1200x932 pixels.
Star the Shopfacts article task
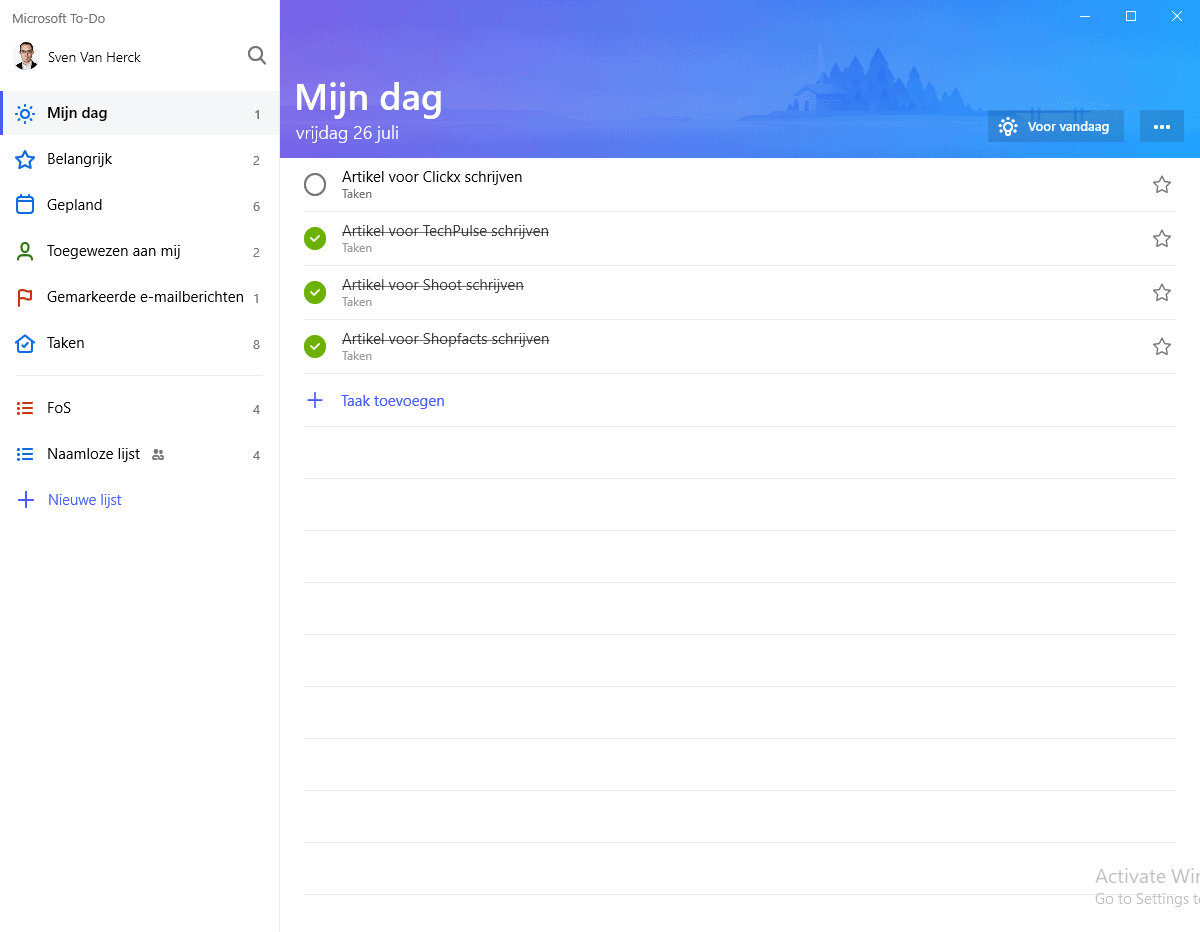coord(1162,347)
